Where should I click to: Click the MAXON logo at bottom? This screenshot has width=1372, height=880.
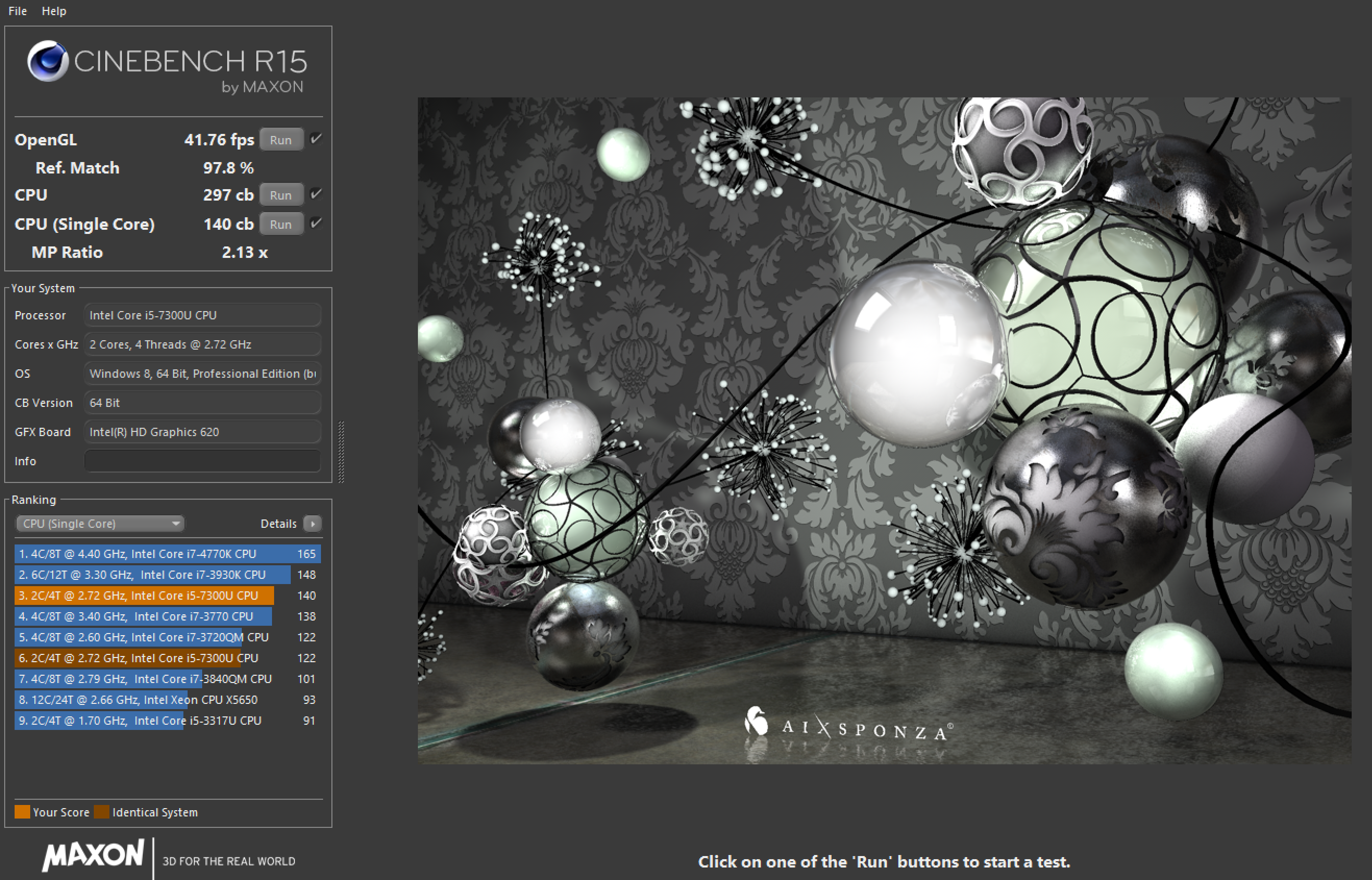(x=93, y=856)
